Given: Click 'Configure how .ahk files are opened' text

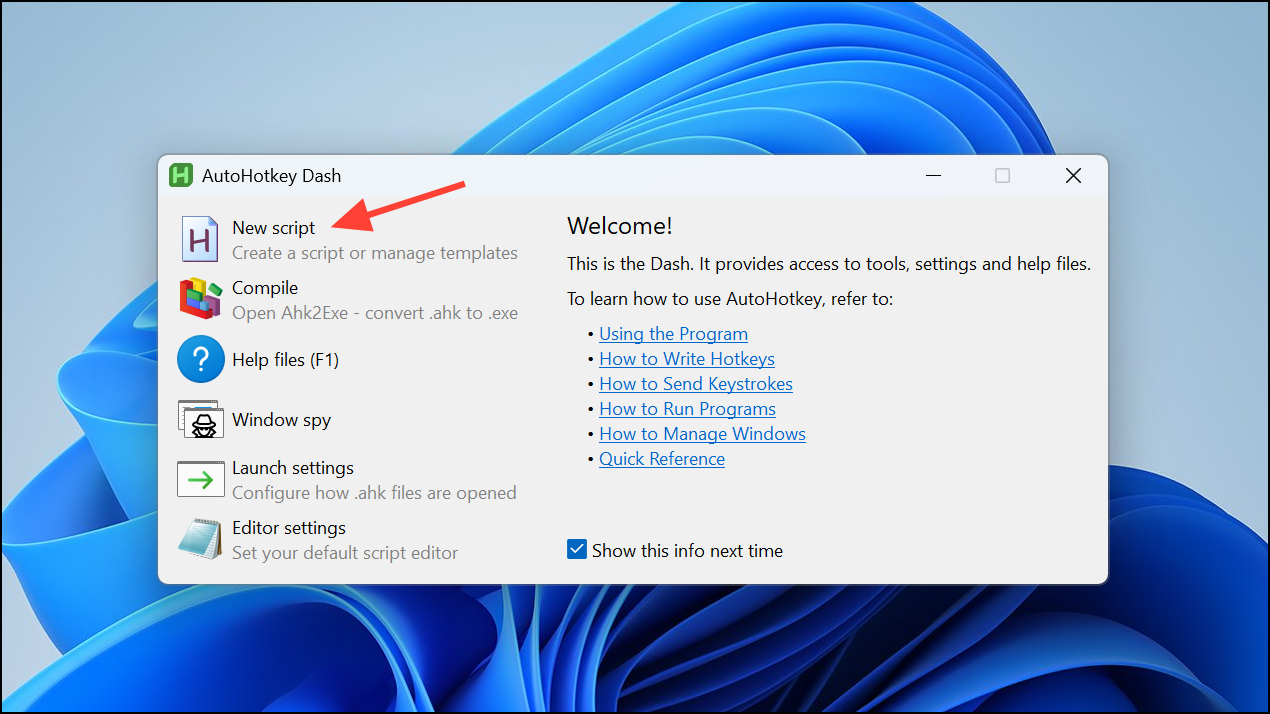Looking at the screenshot, I should [x=374, y=493].
